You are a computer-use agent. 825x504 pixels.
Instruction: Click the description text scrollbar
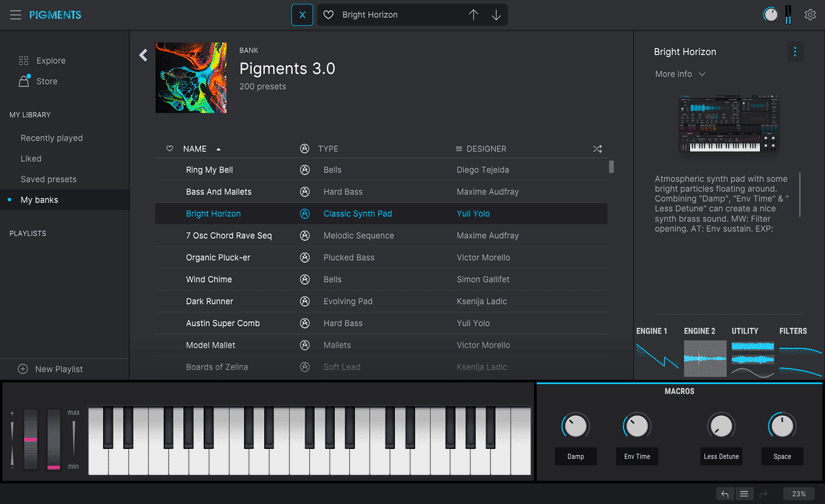[x=800, y=194]
